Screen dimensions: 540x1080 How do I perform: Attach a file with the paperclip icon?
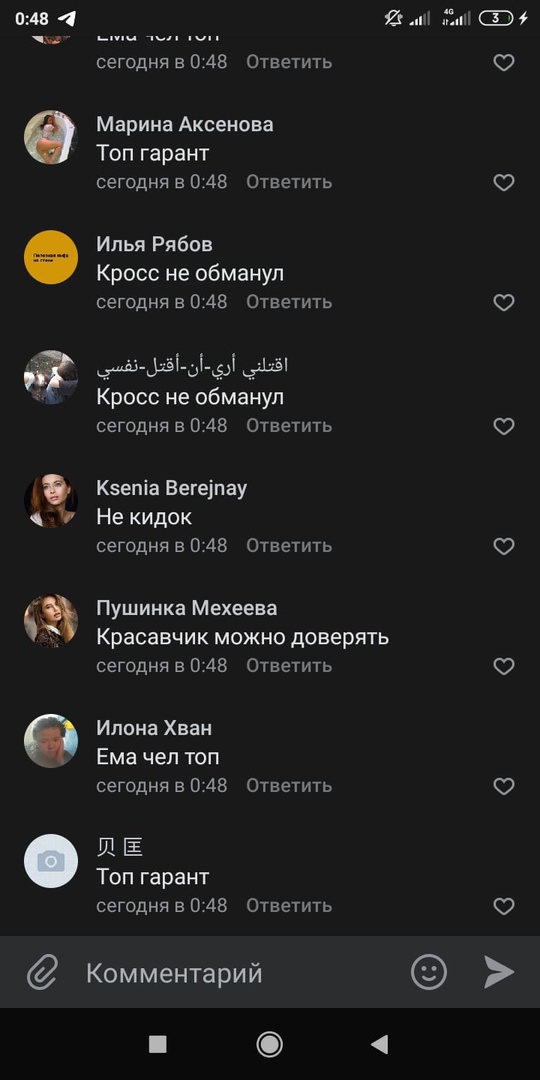(x=42, y=973)
